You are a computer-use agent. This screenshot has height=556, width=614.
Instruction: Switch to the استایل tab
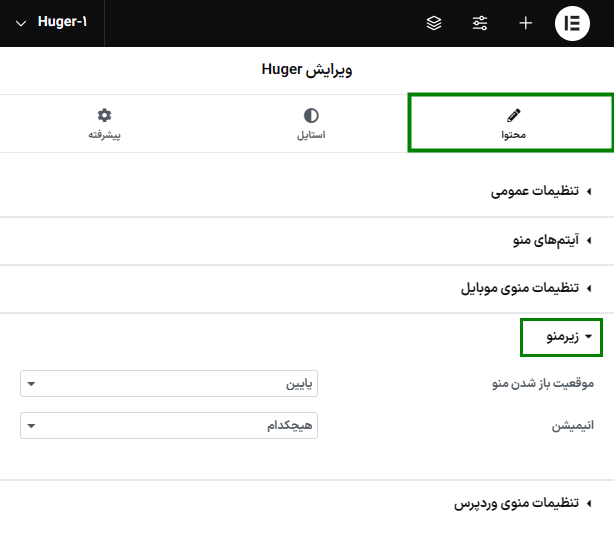pos(311,124)
